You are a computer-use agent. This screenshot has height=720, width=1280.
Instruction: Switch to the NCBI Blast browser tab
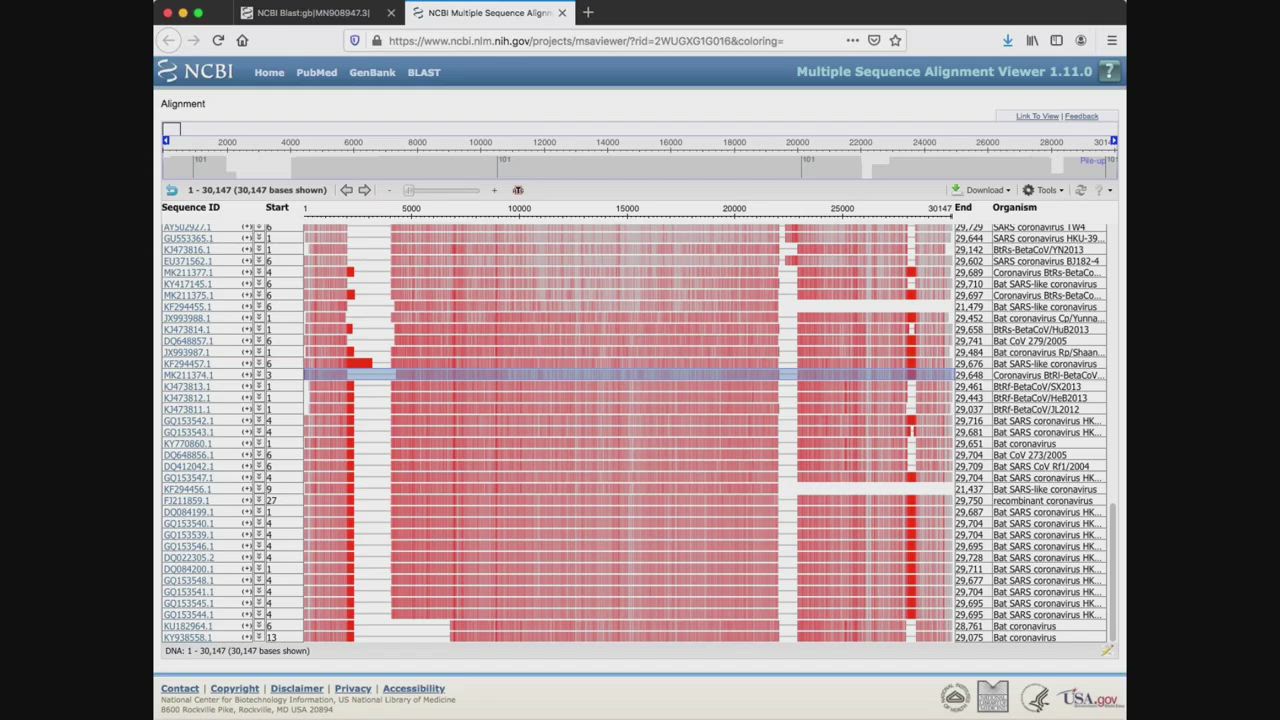pos(312,13)
